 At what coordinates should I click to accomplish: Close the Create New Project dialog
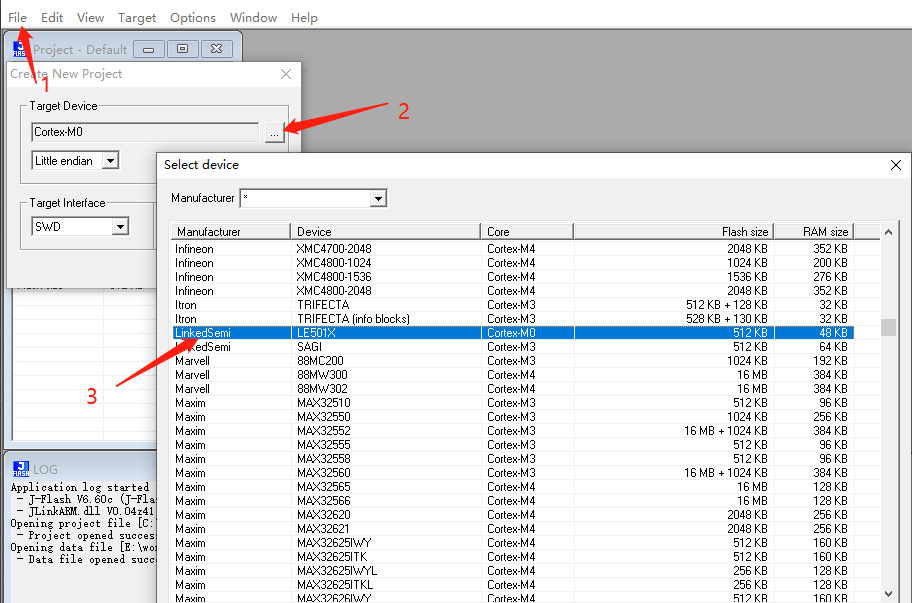pos(286,74)
